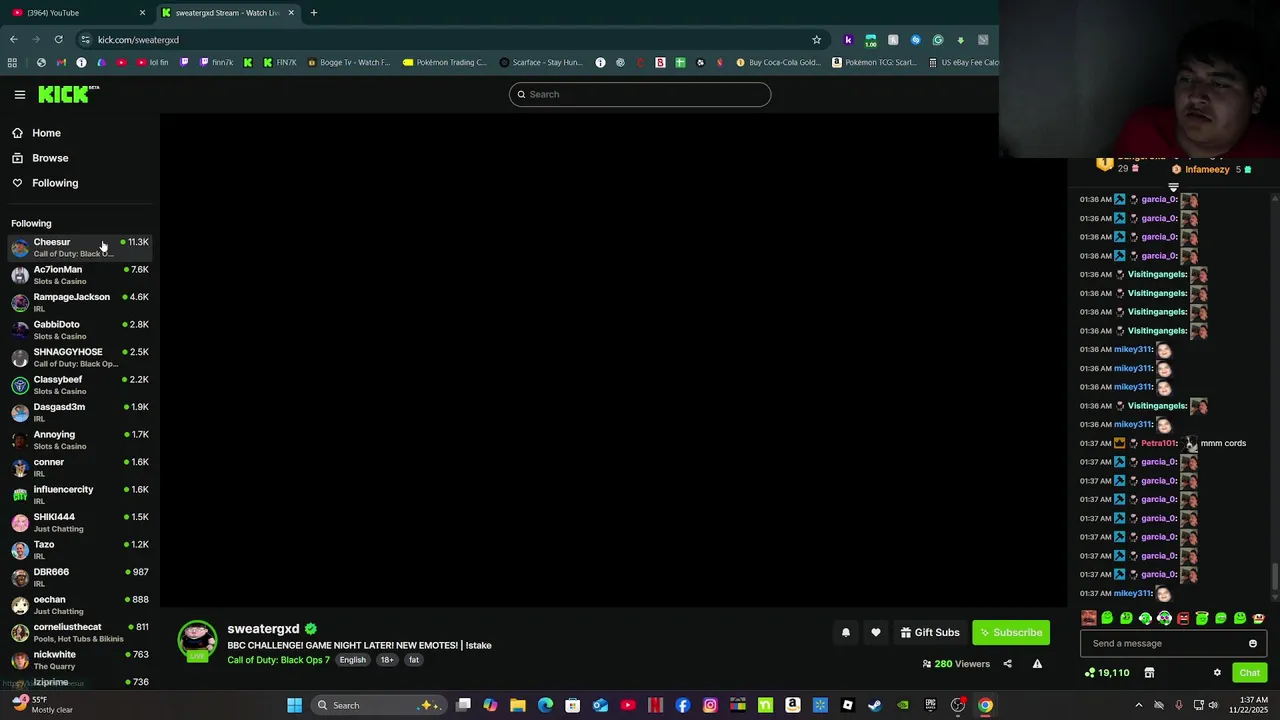Open RampageJackson channel
The width and height of the screenshot is (1280, 720).
pyautogui.click(x=80, y=302)
